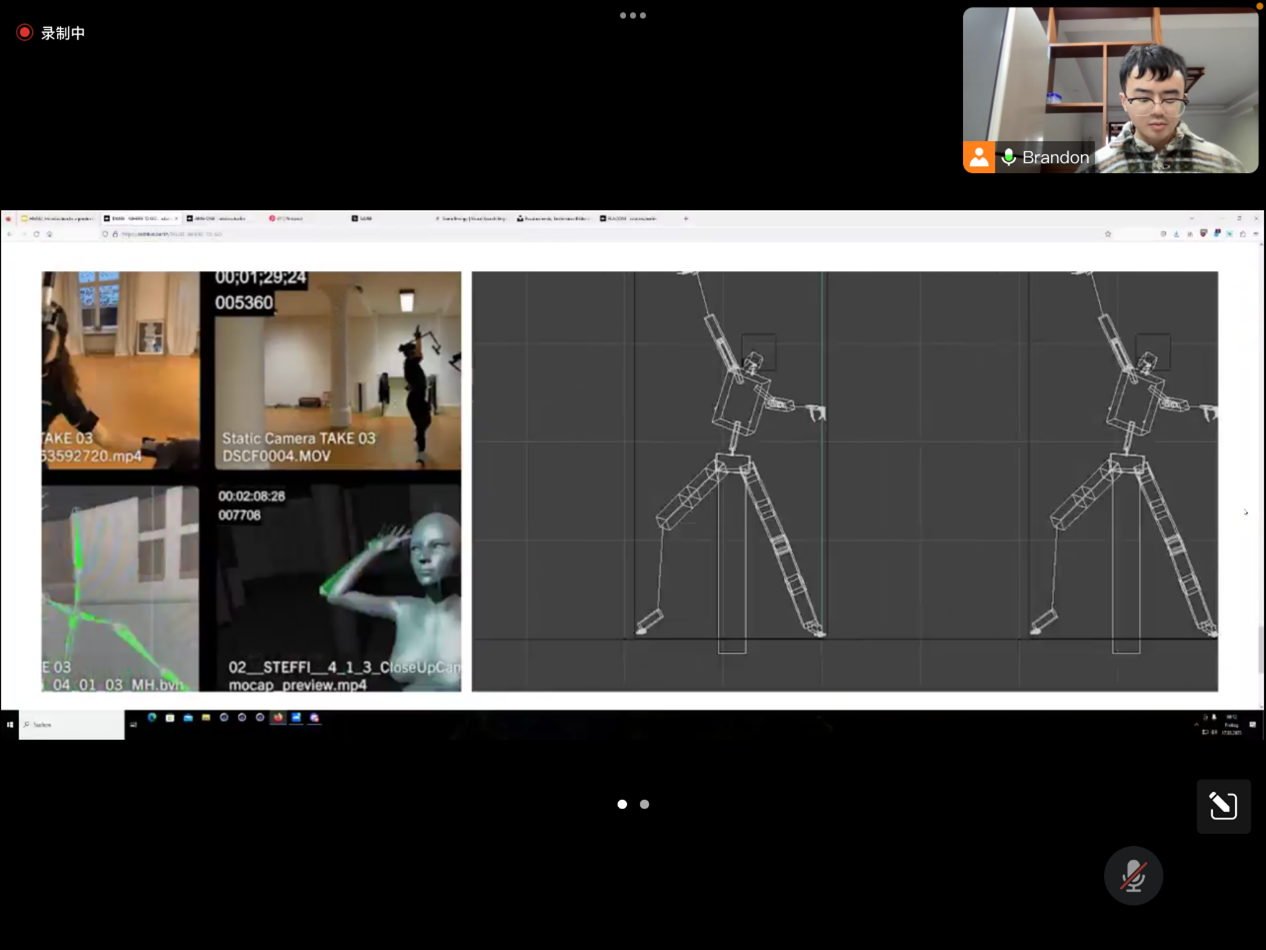The height and width of the screenshot is (950, 1266).
Task: Open Firefox from the taskbar
Action: pyautogui.click(x=278, y=718)
